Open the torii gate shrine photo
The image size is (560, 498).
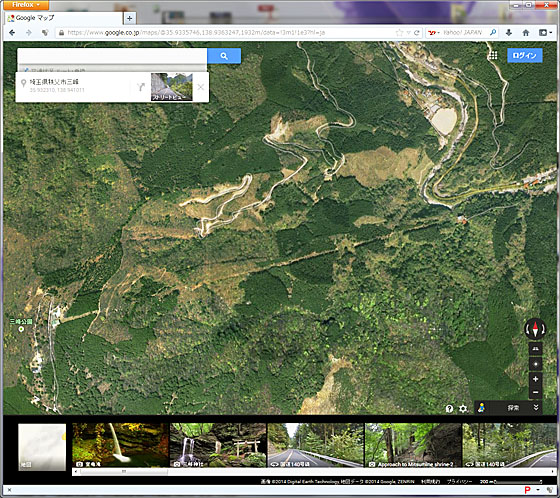point(218,445)
